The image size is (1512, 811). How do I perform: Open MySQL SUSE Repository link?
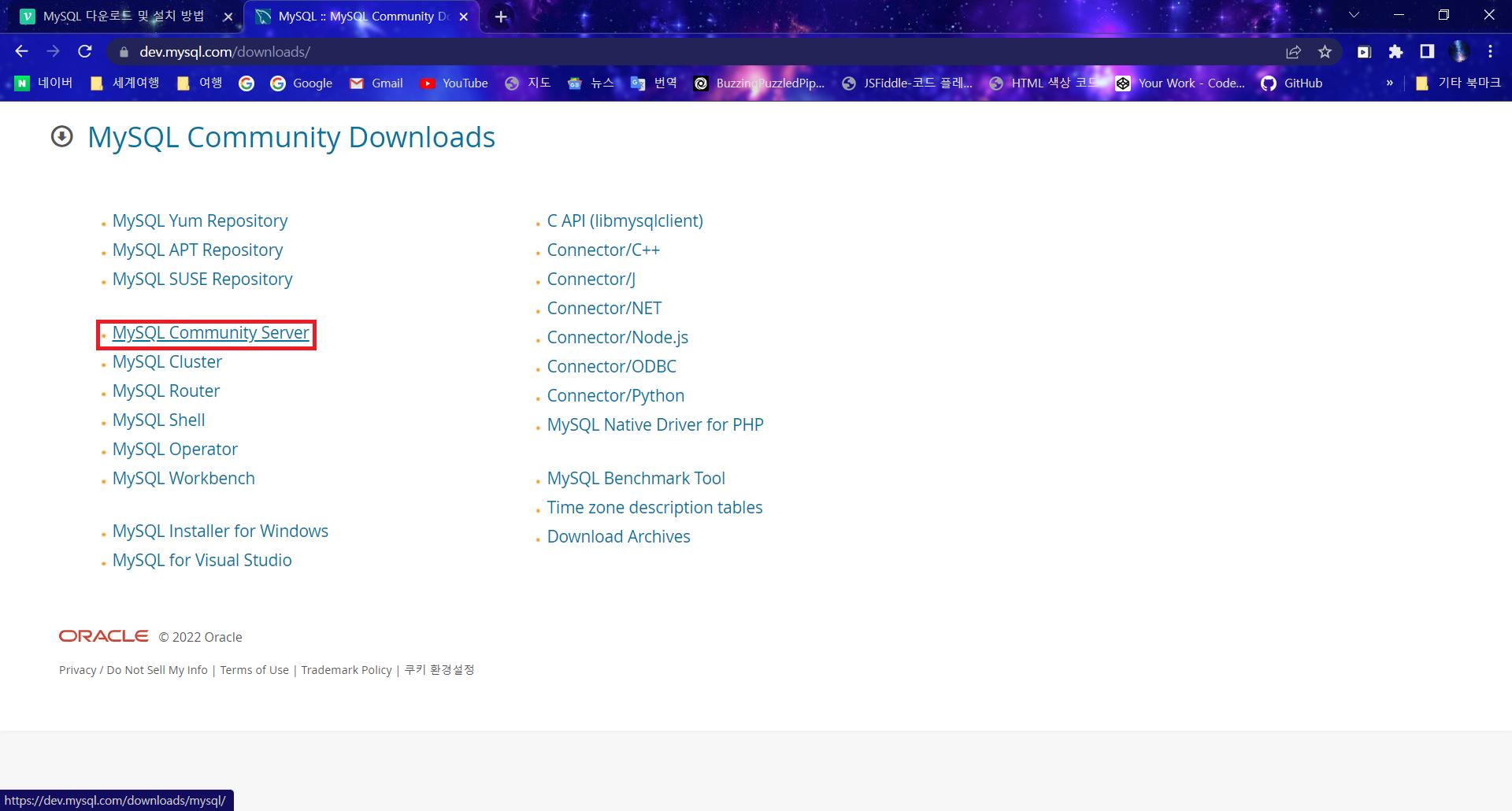click(x=202, y=279)
